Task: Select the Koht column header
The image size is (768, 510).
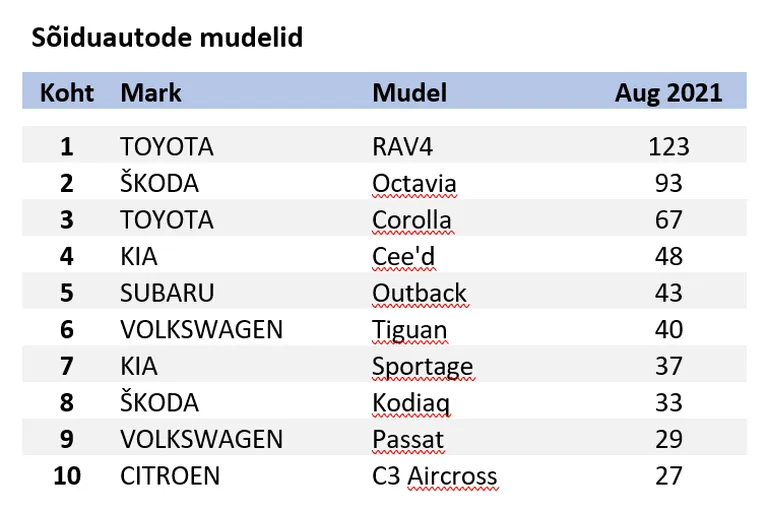Action: click(x=67, y=93)
